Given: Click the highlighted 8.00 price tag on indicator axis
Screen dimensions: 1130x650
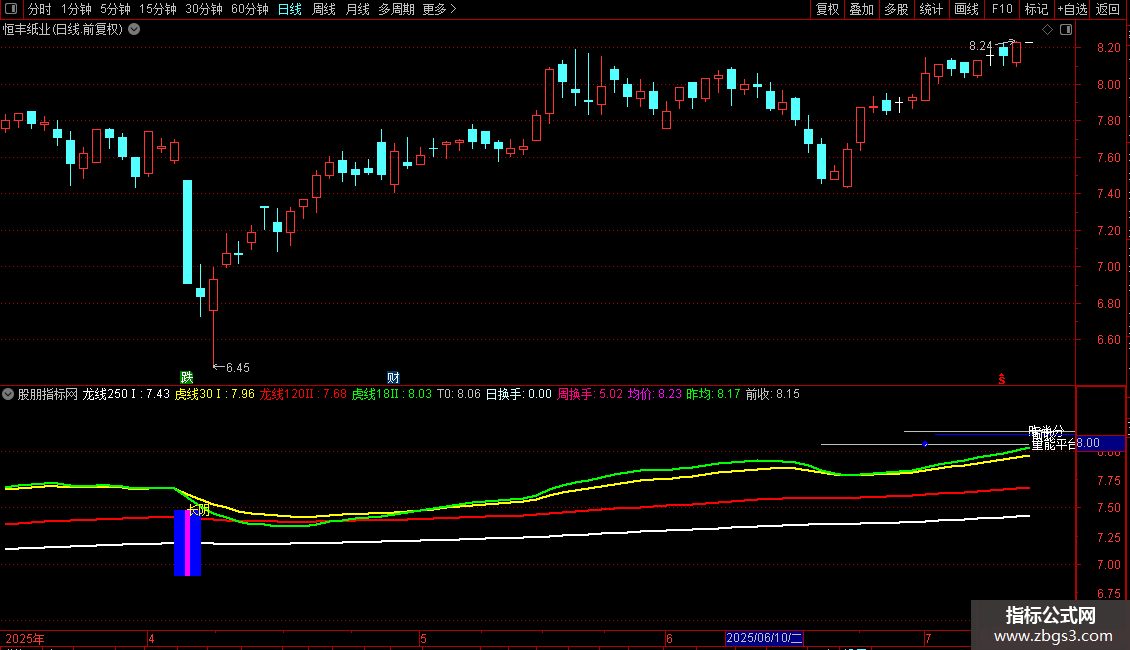Looking at the screenshot, I should point(1100,443).
